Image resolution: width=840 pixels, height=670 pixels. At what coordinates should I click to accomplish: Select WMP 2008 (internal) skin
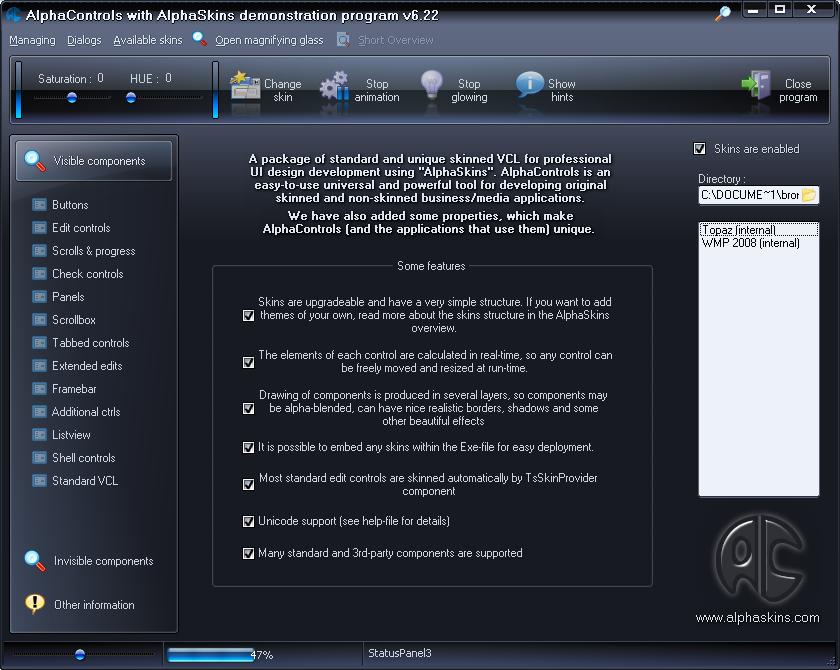[x=750, y=243]
